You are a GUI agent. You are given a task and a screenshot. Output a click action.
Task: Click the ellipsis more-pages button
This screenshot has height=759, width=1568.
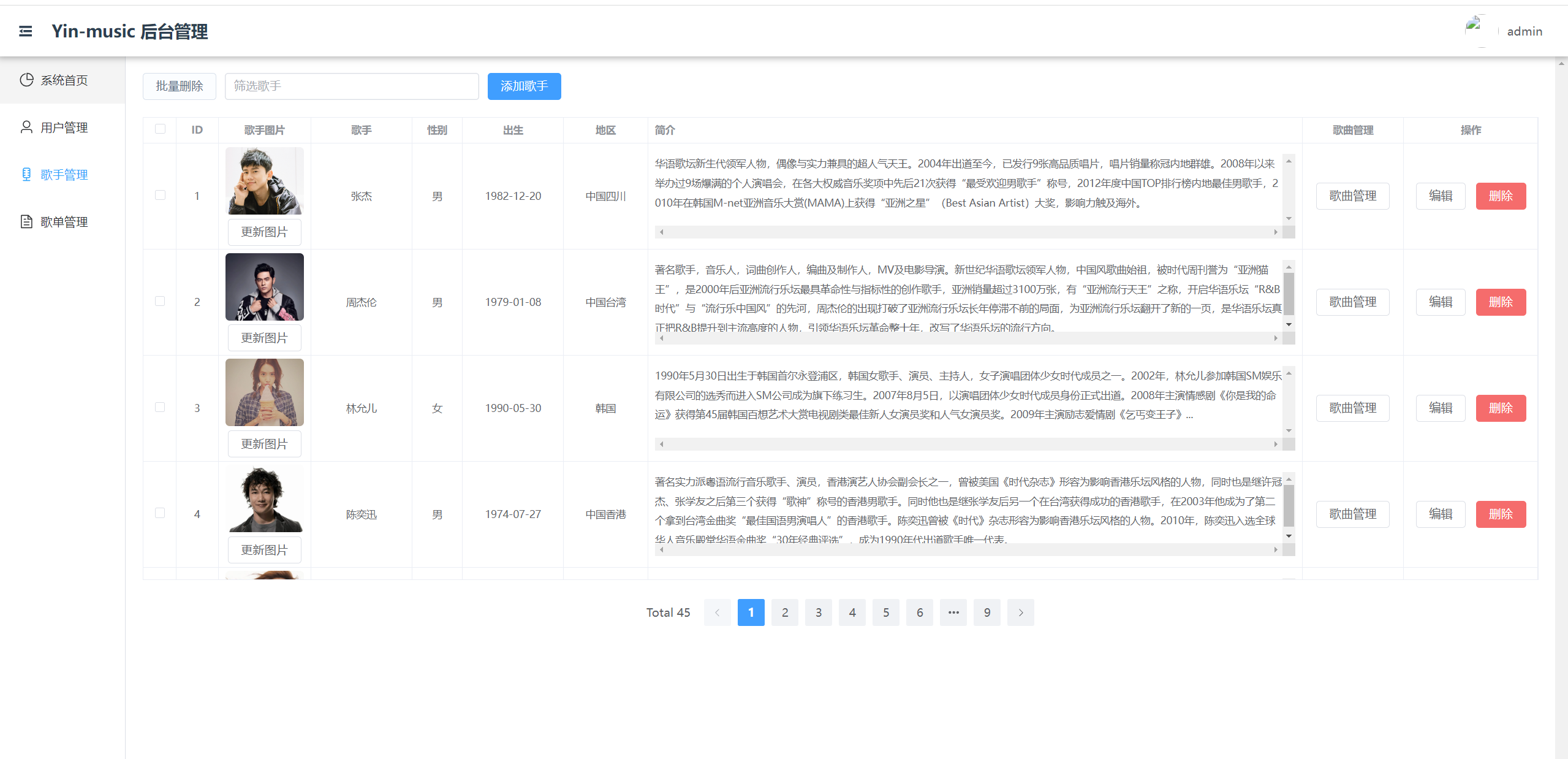[x=953, y=612]
